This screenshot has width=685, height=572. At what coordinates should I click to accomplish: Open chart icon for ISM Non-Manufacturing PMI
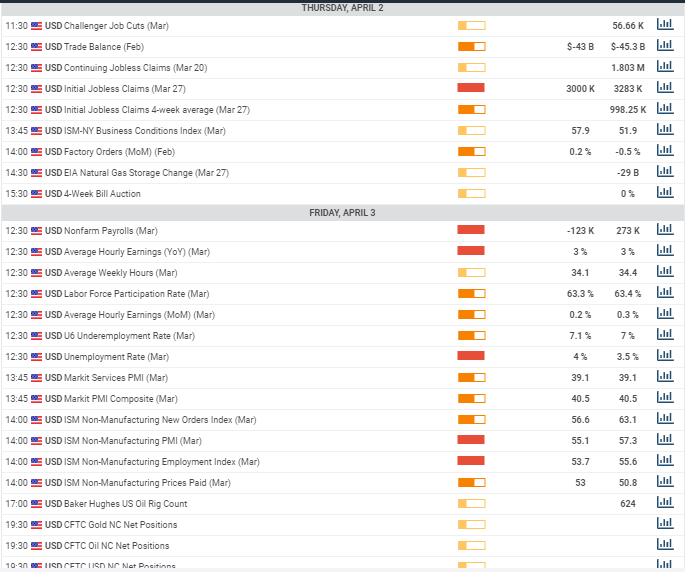664,440
